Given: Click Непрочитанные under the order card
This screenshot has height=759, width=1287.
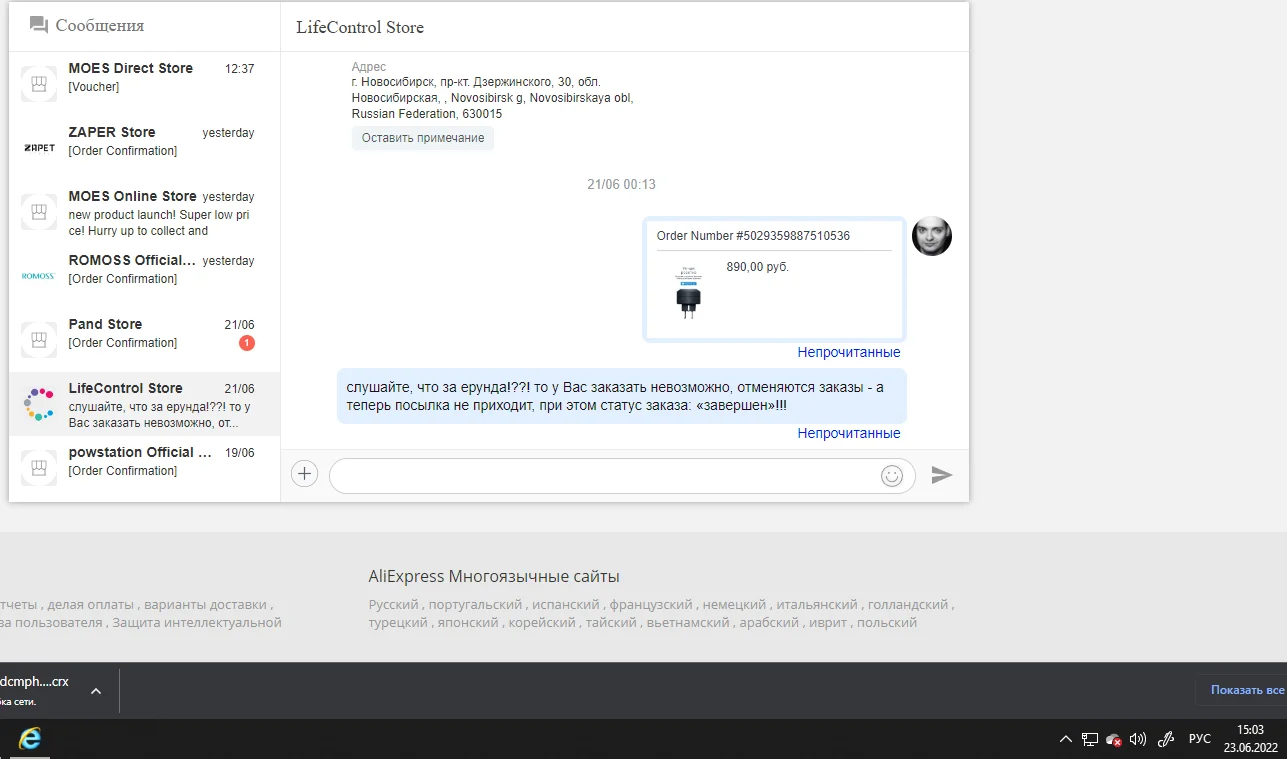Looking at the screenshot, I should pos(849,352).
